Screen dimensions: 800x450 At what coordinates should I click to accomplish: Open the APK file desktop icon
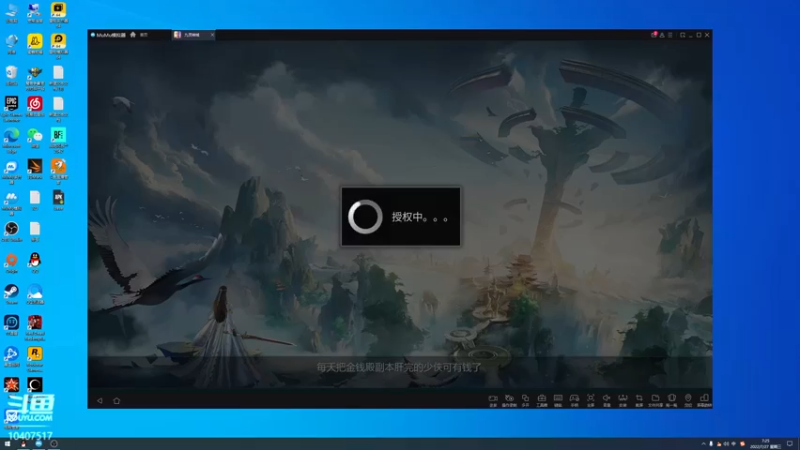click(58, 200)
